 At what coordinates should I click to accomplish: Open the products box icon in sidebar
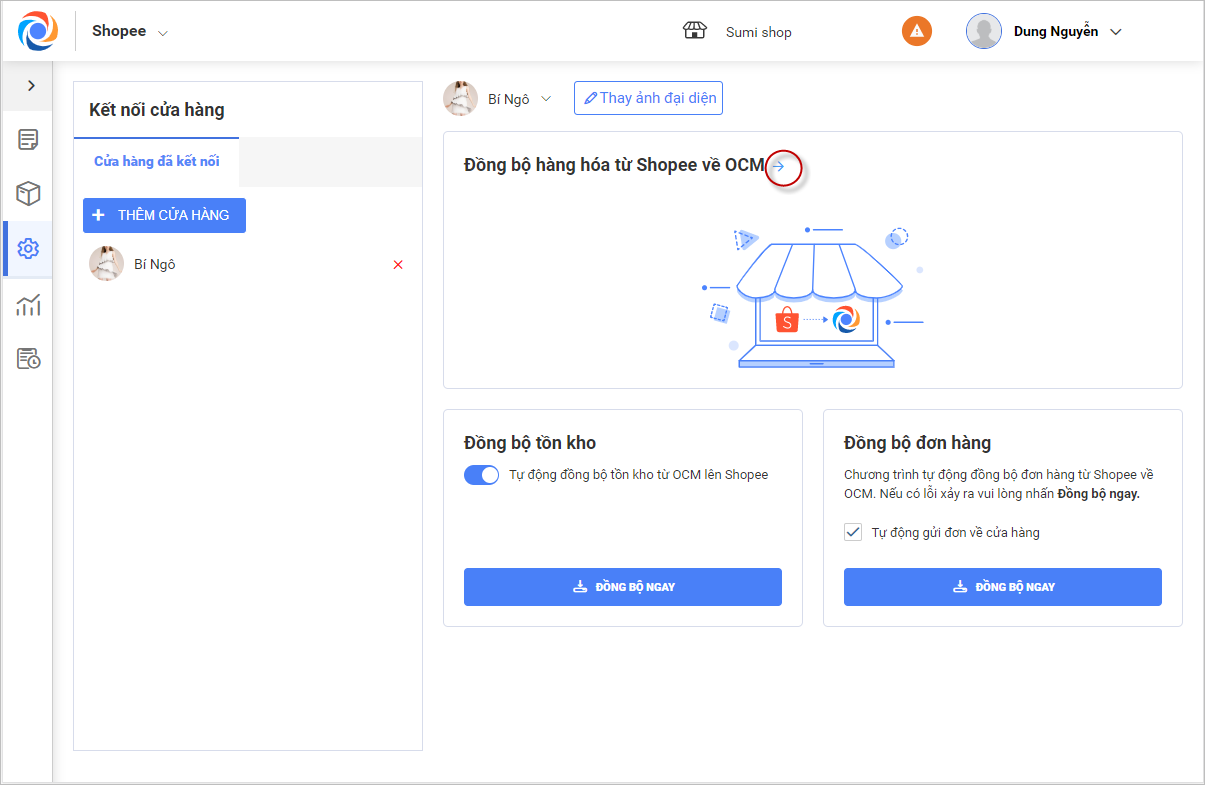pos(28,193)
